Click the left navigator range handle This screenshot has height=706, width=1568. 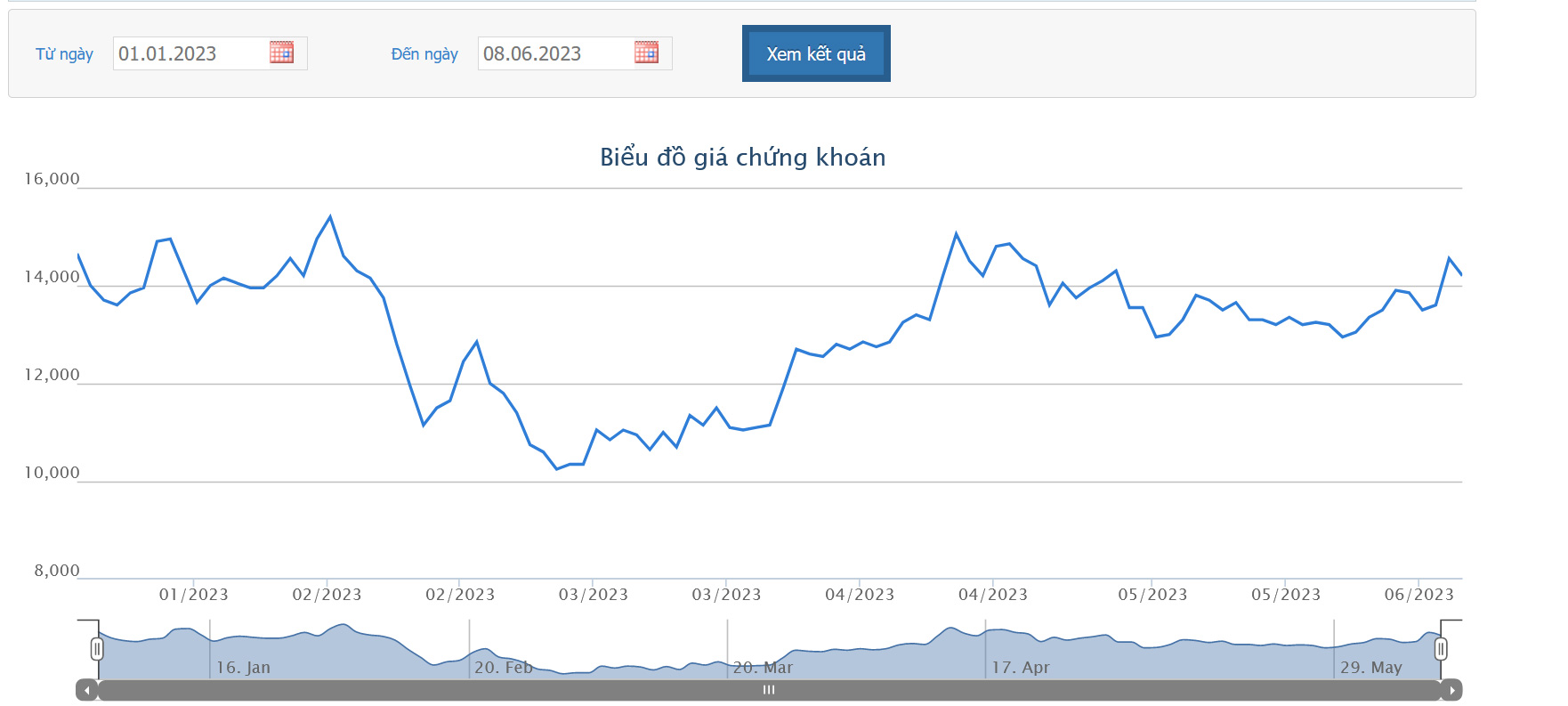point(97,649)
